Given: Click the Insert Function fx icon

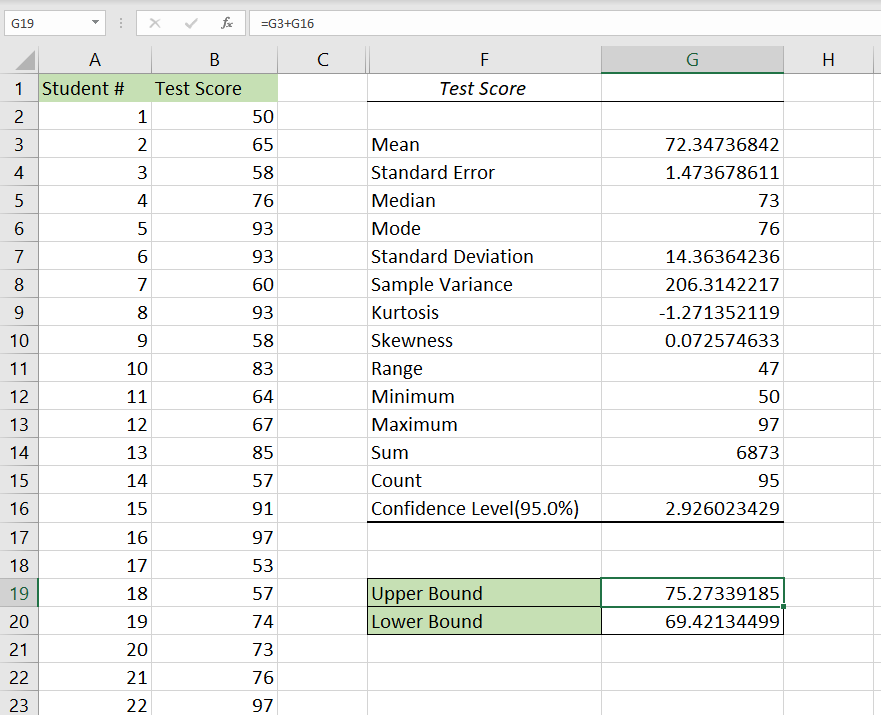Looking at the screenshot, I should [x=227, y=23].
